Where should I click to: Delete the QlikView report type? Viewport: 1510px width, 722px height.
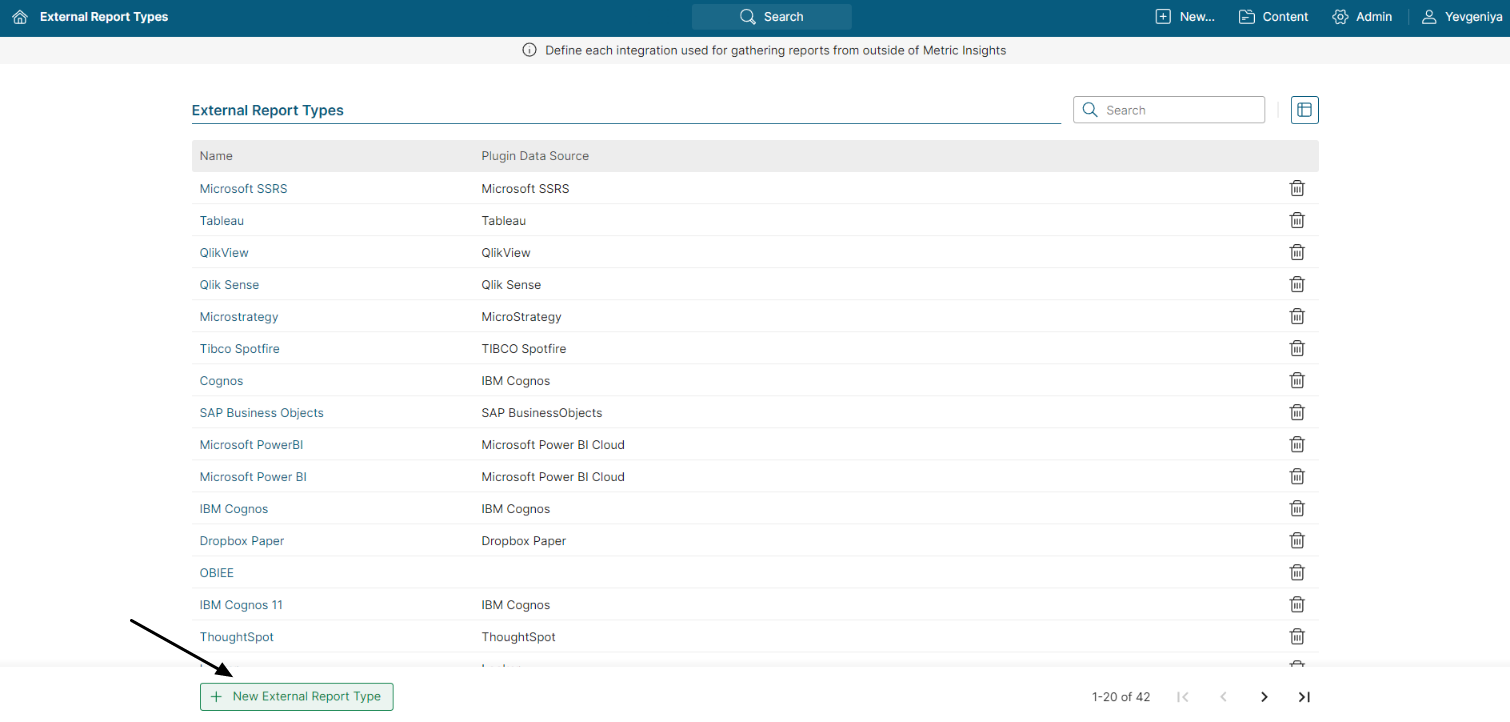(1297, 252)
